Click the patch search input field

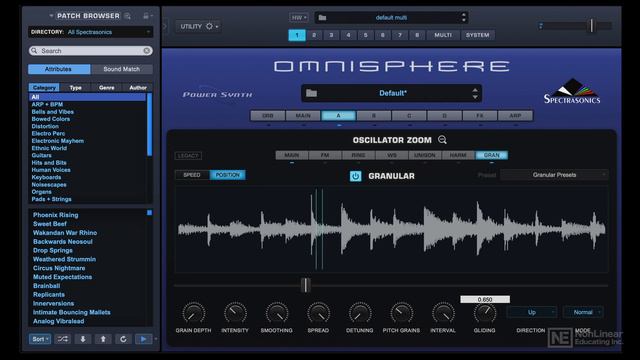(91, 51)
